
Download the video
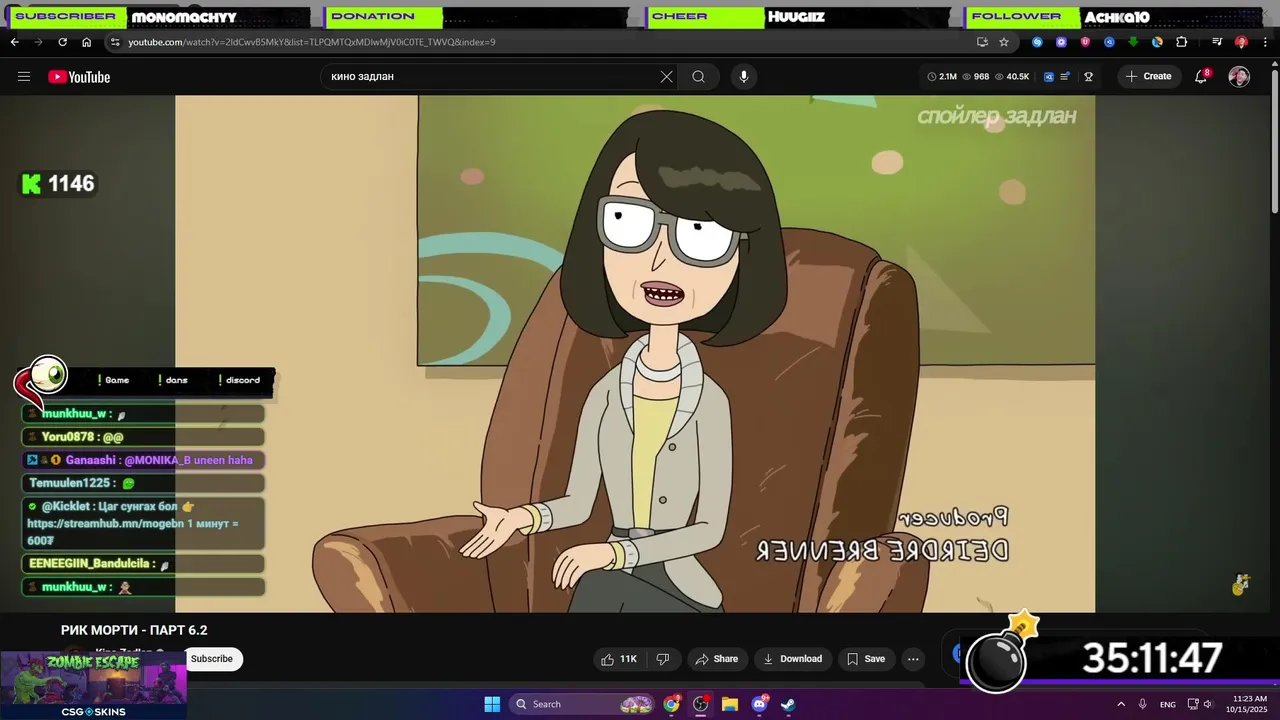click(x=793, y=659)
